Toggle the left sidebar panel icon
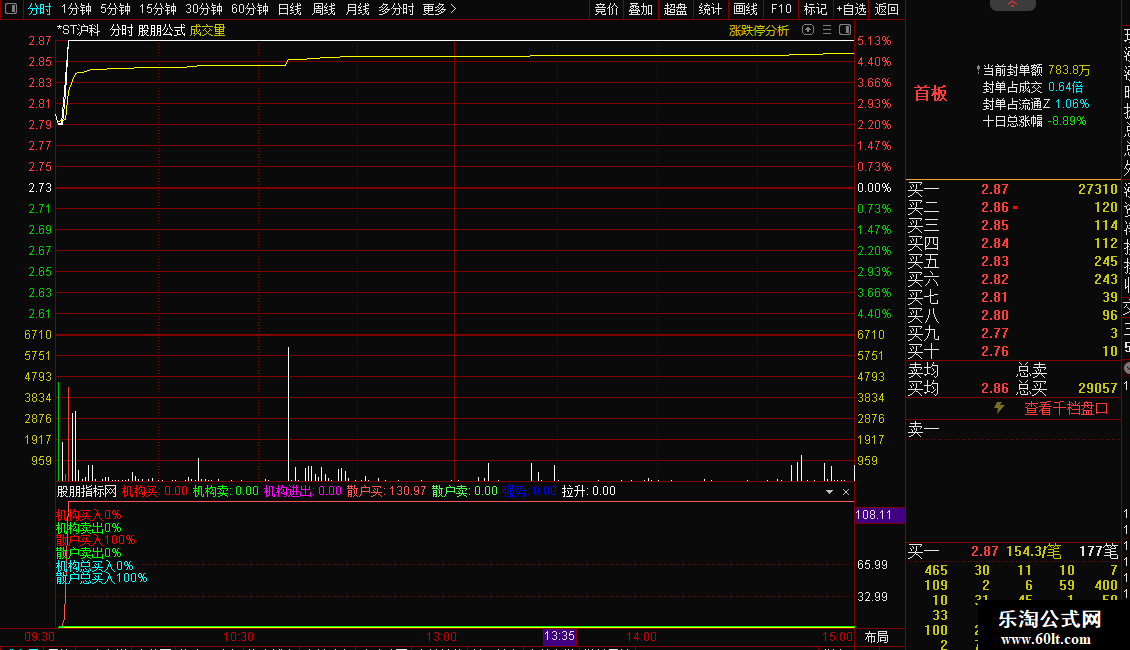Screen dimensions: 1130x650 click(x=11, y=9)
